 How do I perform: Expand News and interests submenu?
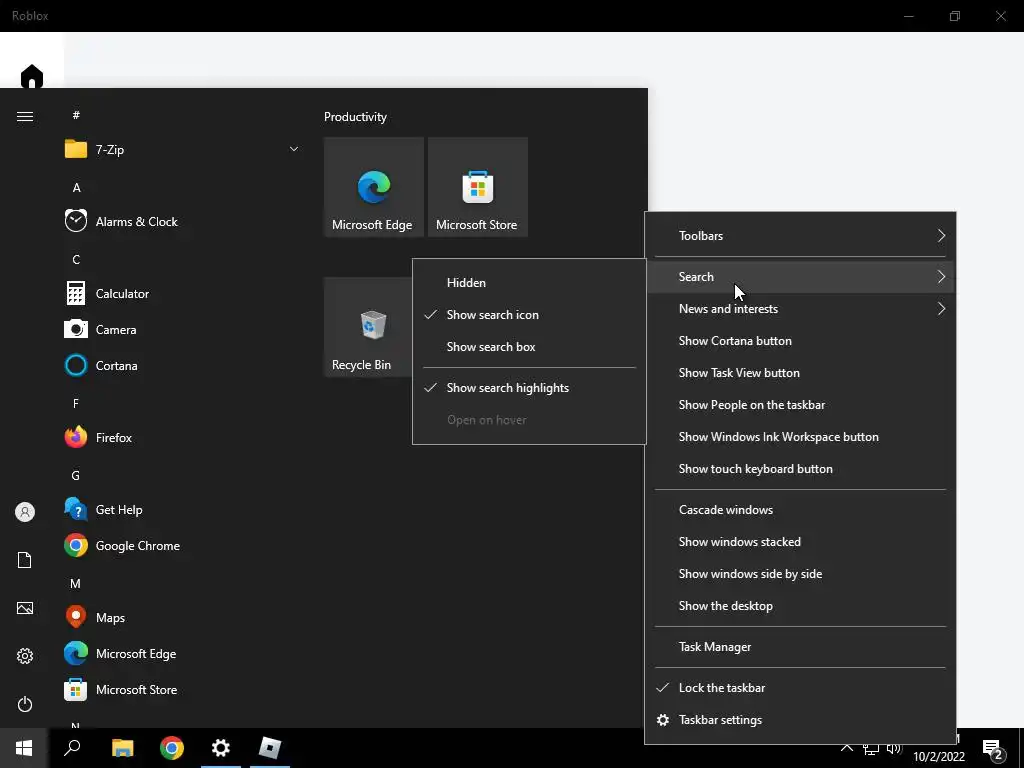pyautogui.click(x=800, y=309)
